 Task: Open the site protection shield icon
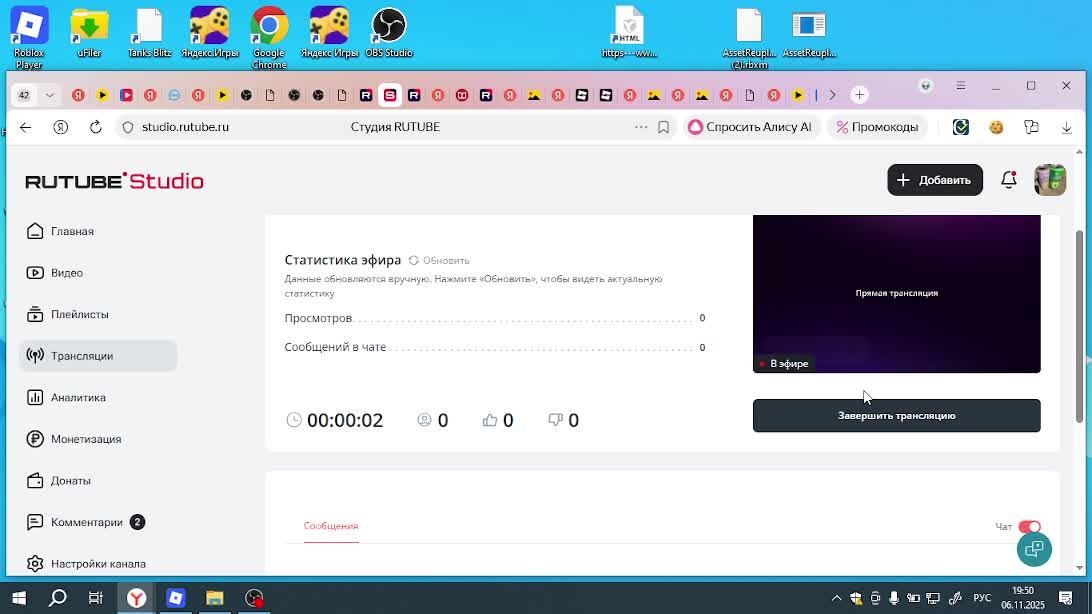tap(127, 127)
